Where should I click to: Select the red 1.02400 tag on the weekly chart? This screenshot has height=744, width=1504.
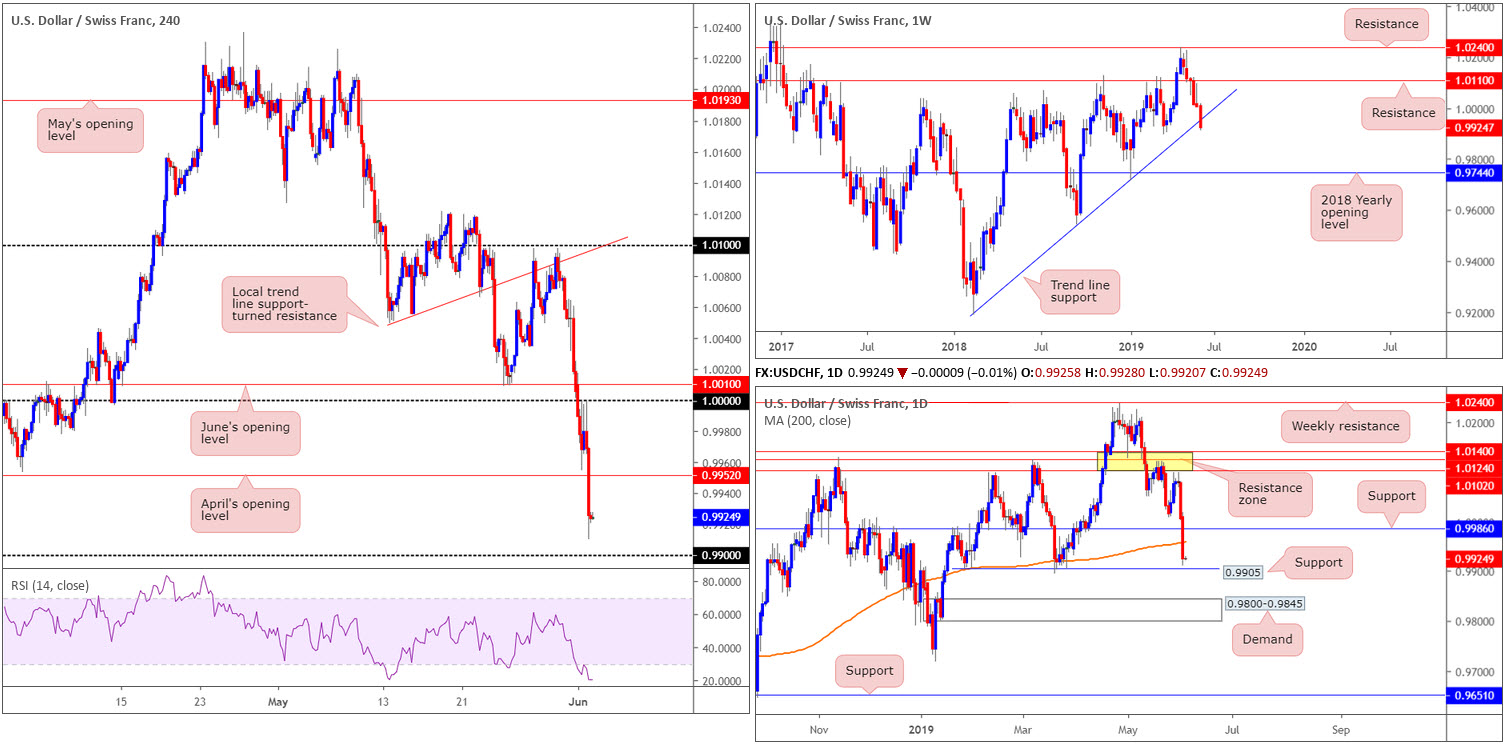1474,47
